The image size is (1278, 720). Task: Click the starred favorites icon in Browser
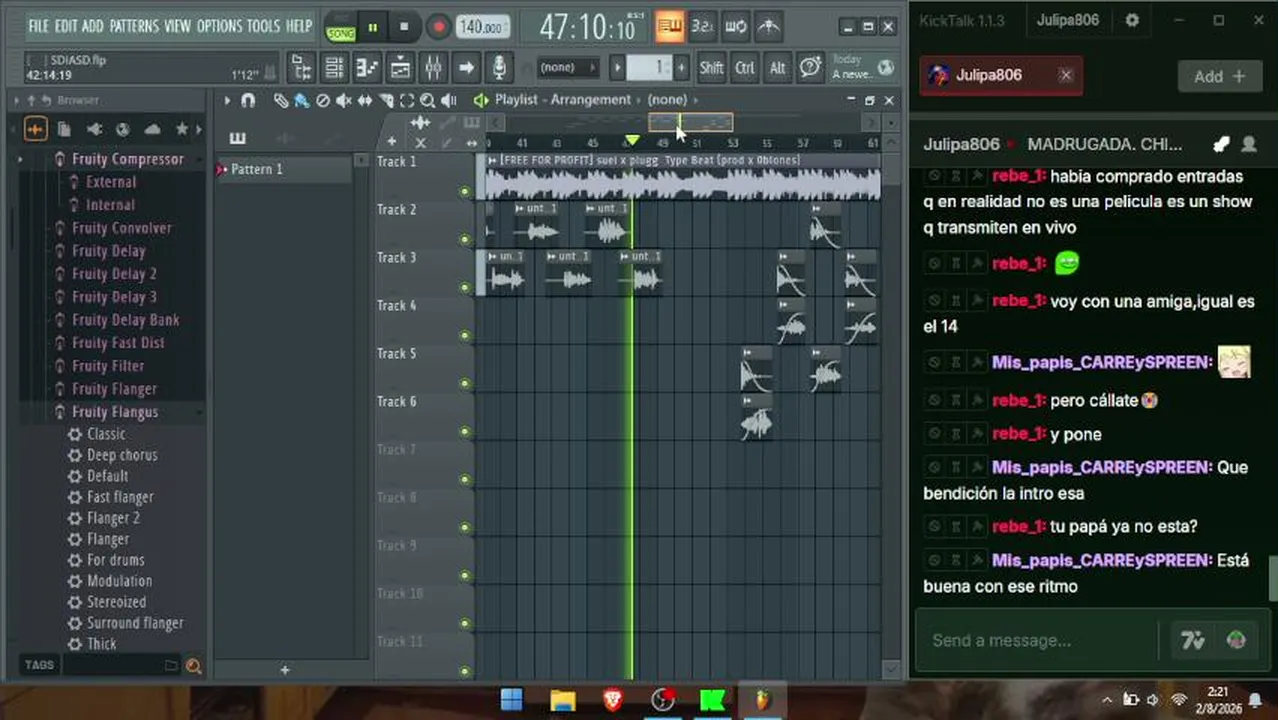[x=181, y=129]
